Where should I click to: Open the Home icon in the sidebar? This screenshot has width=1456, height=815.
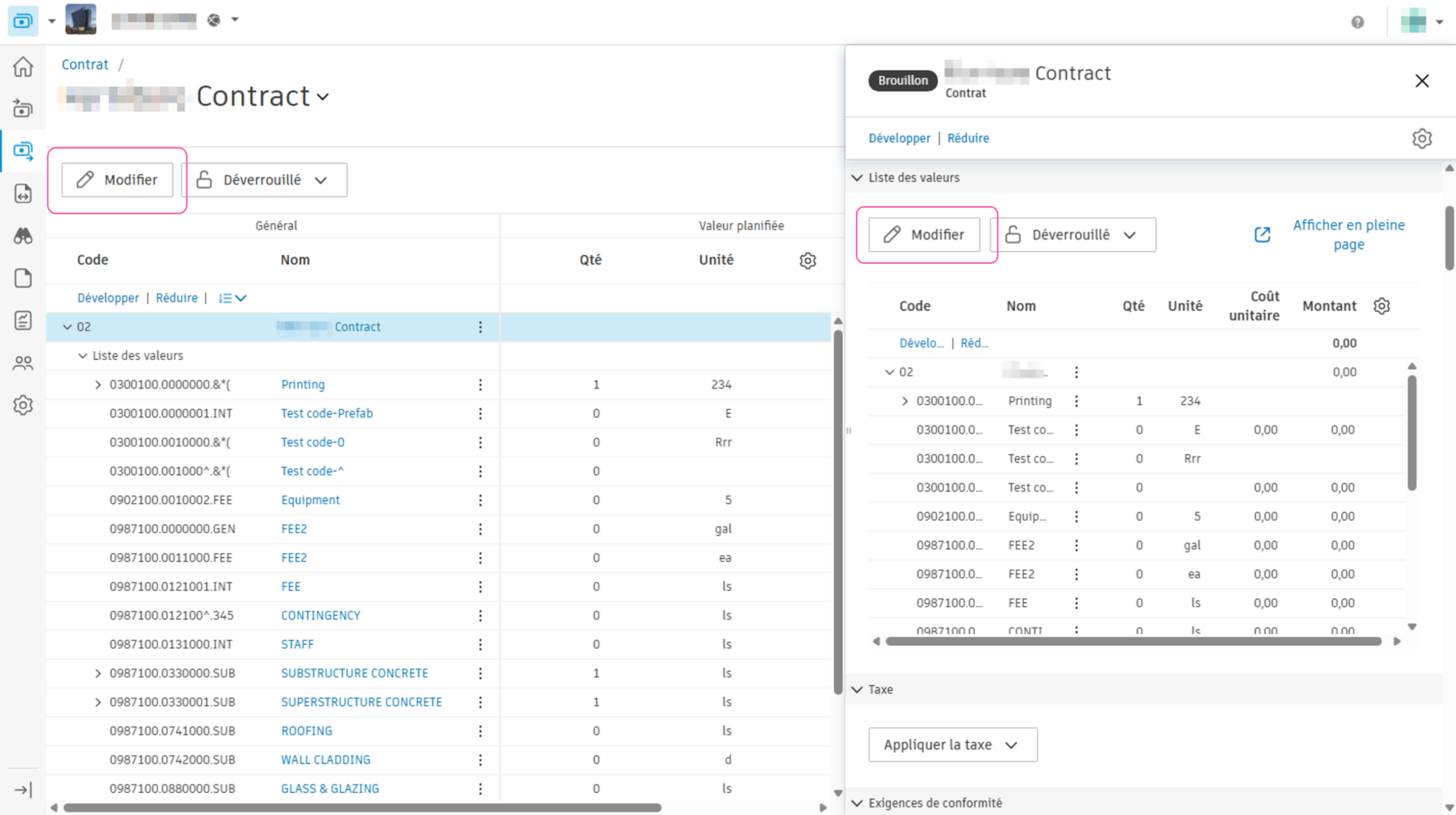tap(23, 67)
